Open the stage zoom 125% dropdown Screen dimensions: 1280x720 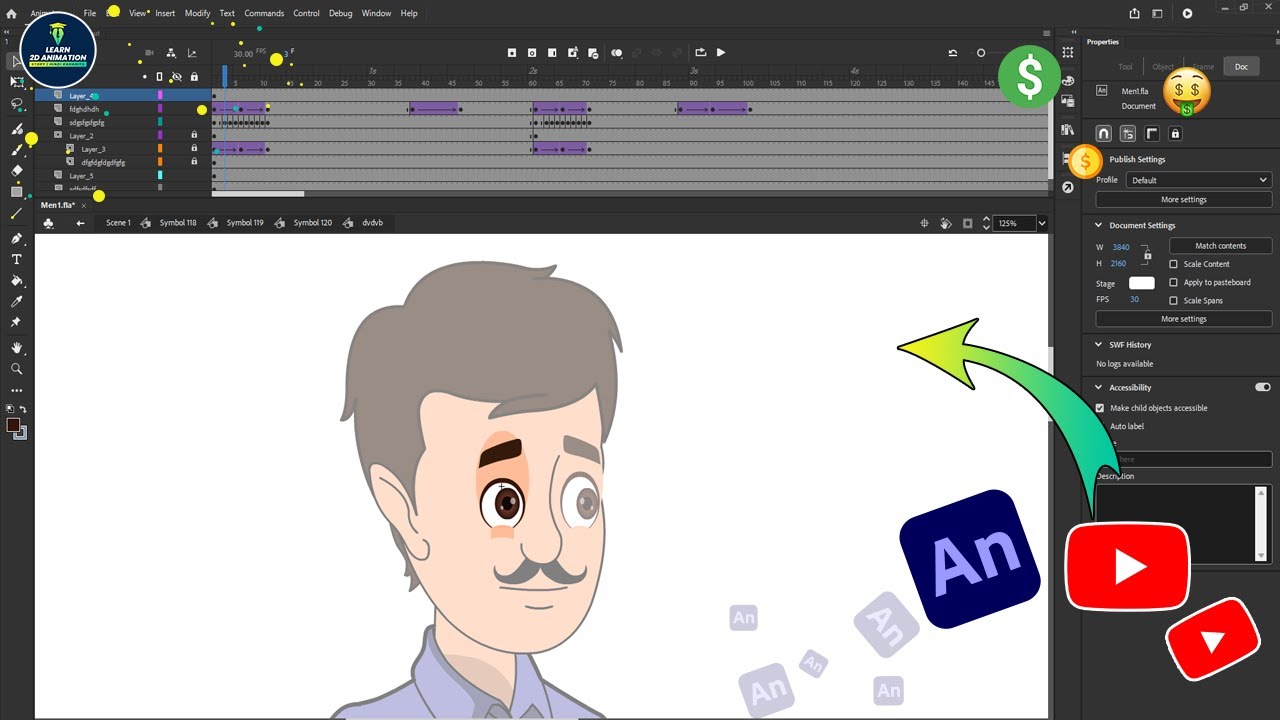pos(1042,223)
